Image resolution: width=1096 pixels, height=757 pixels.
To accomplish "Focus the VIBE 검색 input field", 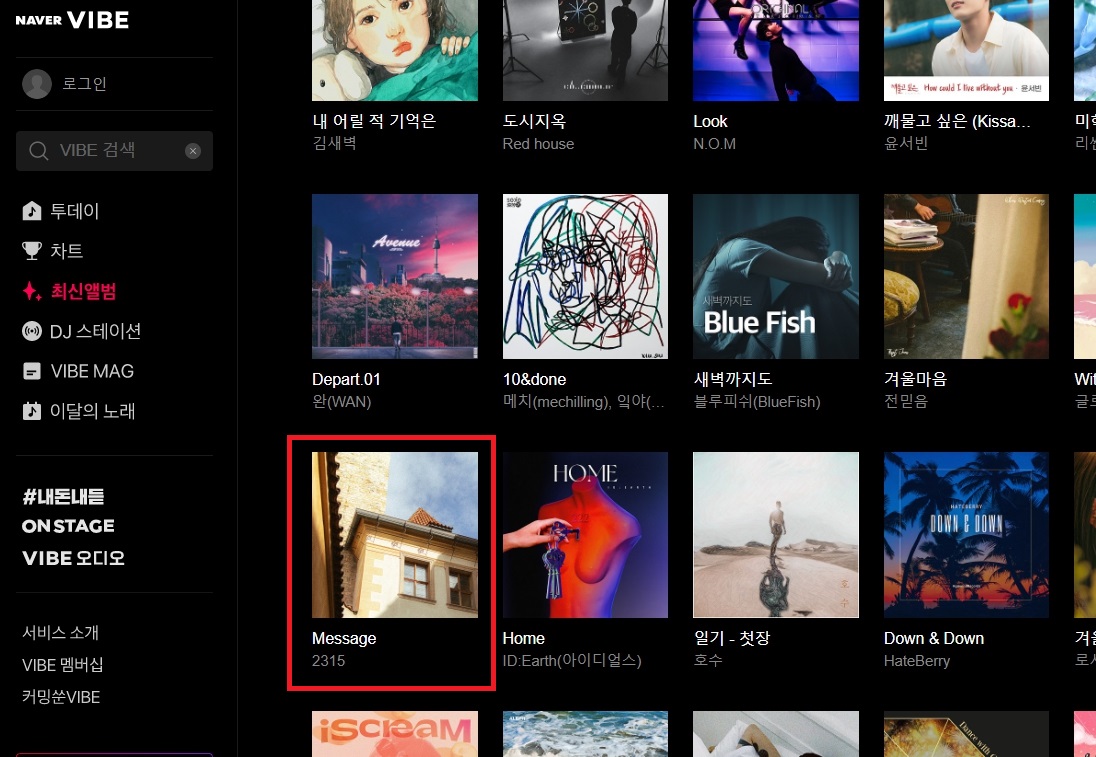I will click(x=115, y=151).
